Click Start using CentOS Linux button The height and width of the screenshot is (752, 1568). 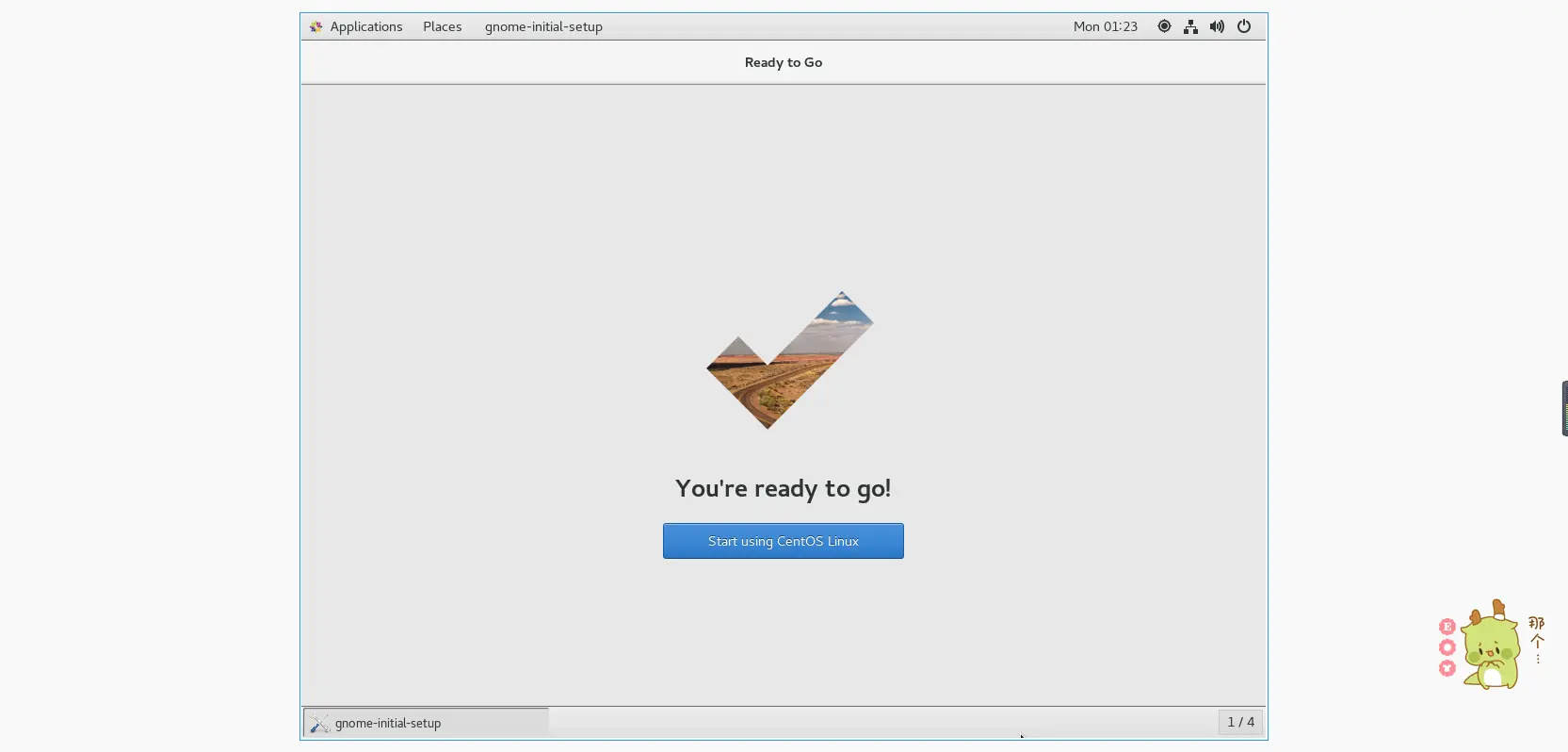pos(783,541)
